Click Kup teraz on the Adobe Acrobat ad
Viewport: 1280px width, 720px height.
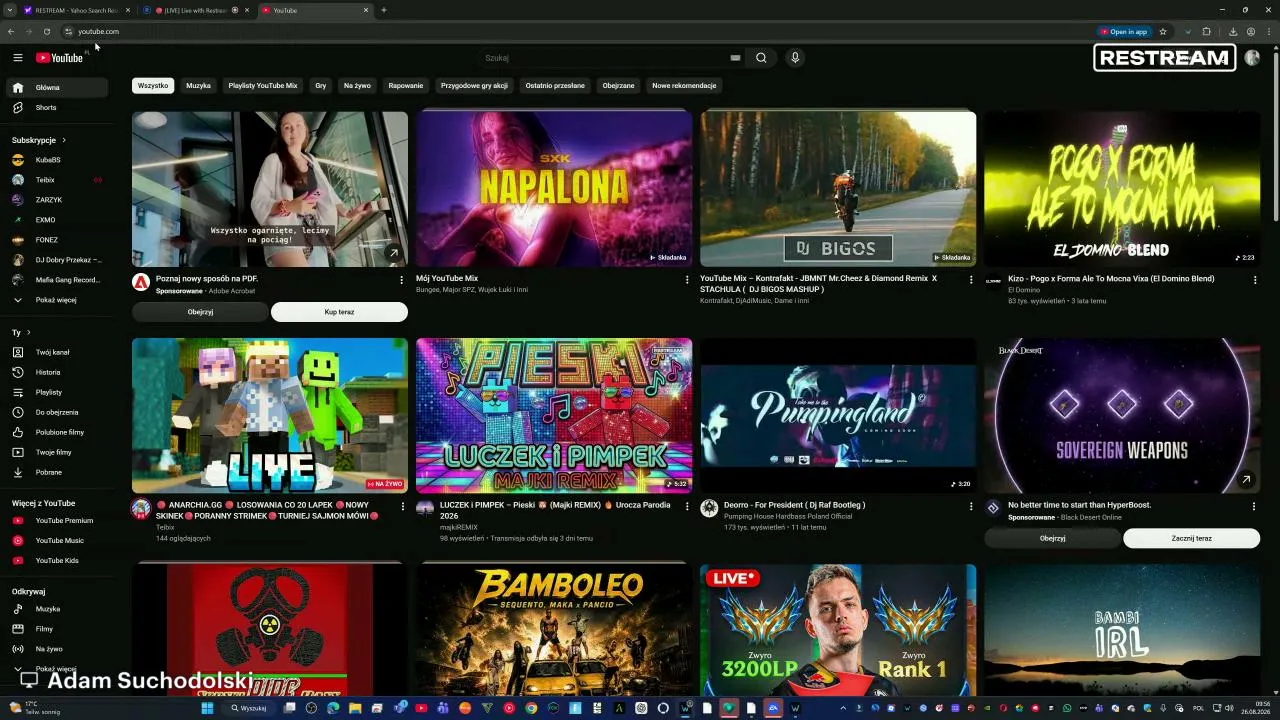339,312
